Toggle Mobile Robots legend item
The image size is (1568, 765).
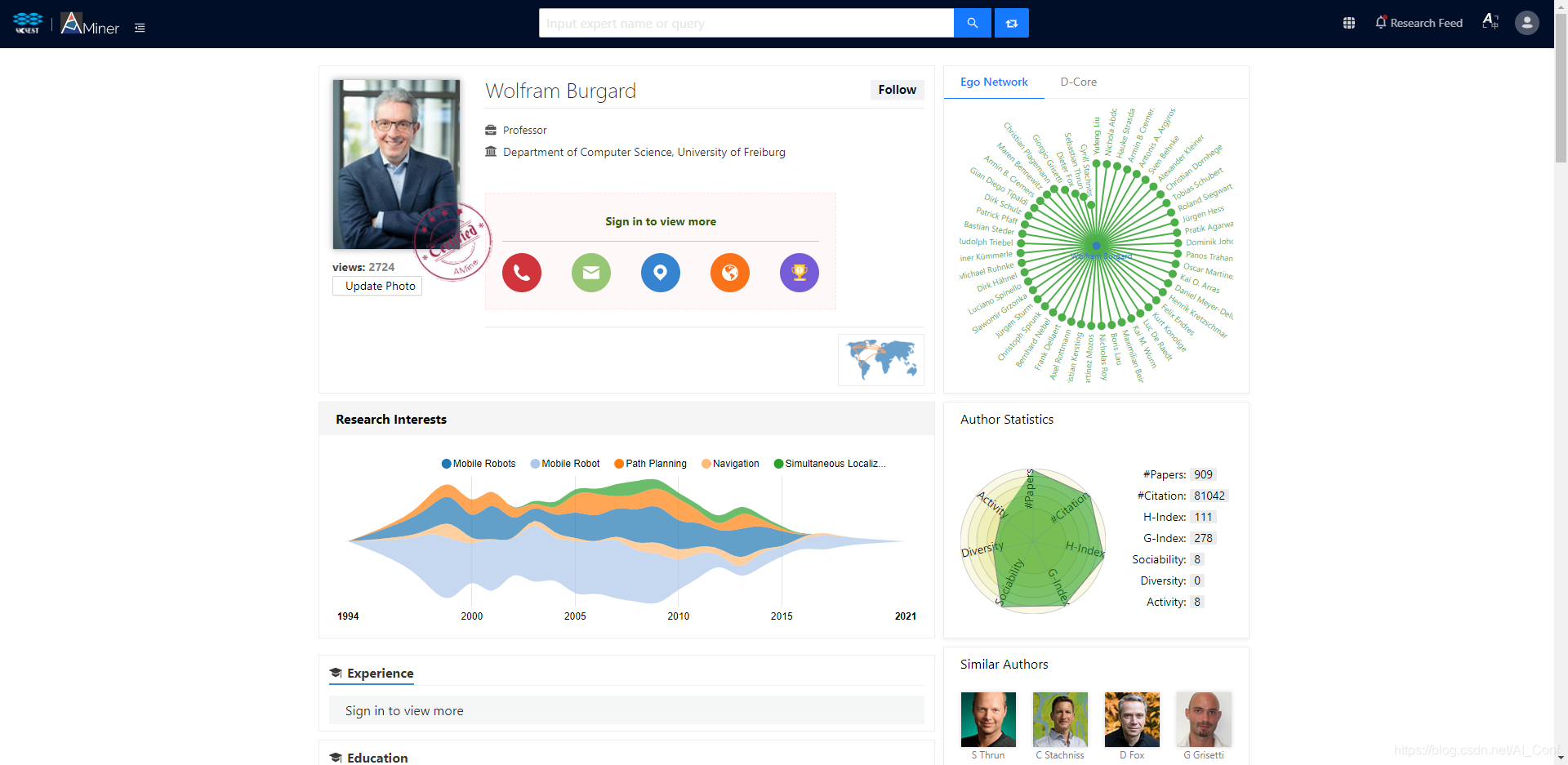coord(479,464)
